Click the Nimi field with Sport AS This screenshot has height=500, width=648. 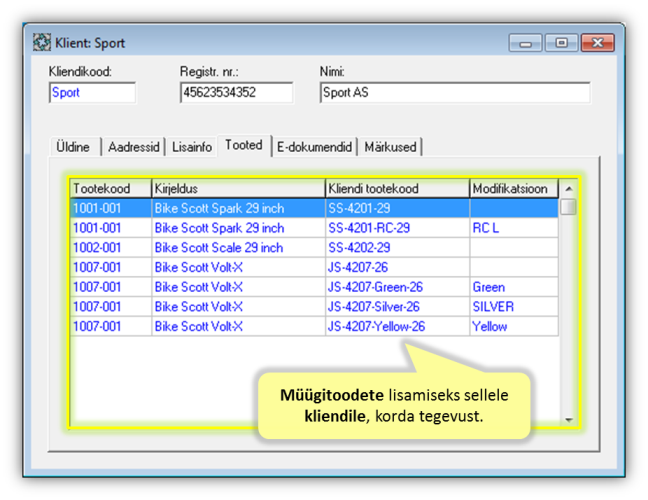click(455, 93)
